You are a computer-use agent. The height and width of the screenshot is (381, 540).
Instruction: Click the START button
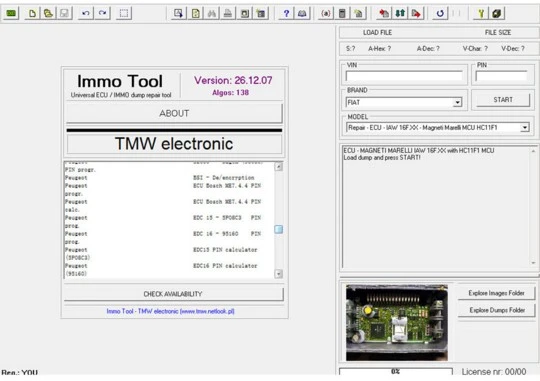coord(503,100)
